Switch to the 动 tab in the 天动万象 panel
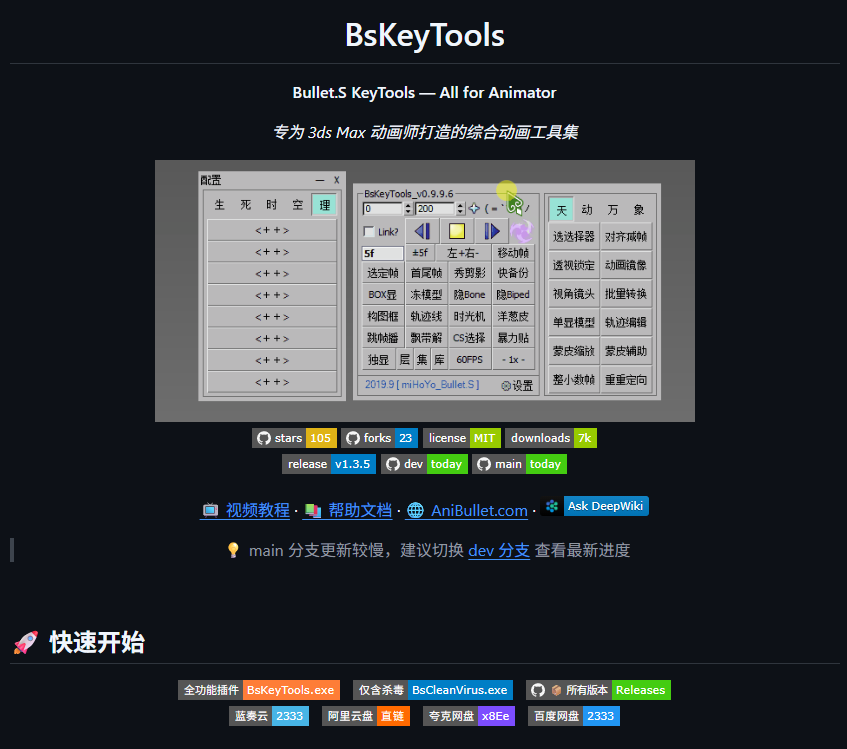This screenshot has width=847, height=749. tap(587, 209)
